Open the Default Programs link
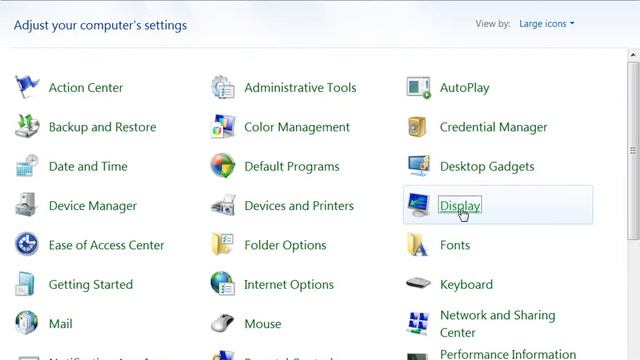640x360 pixels. (292, 167)
